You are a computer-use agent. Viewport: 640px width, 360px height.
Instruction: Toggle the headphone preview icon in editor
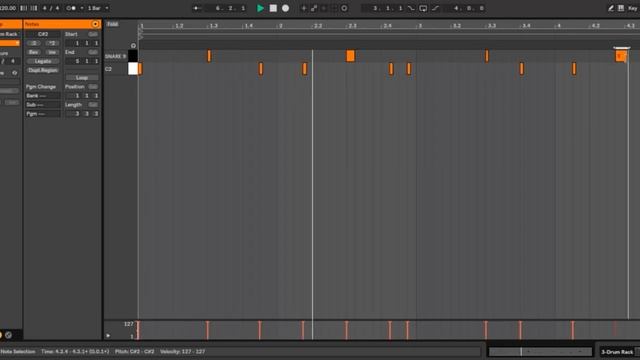coord(133,46)
